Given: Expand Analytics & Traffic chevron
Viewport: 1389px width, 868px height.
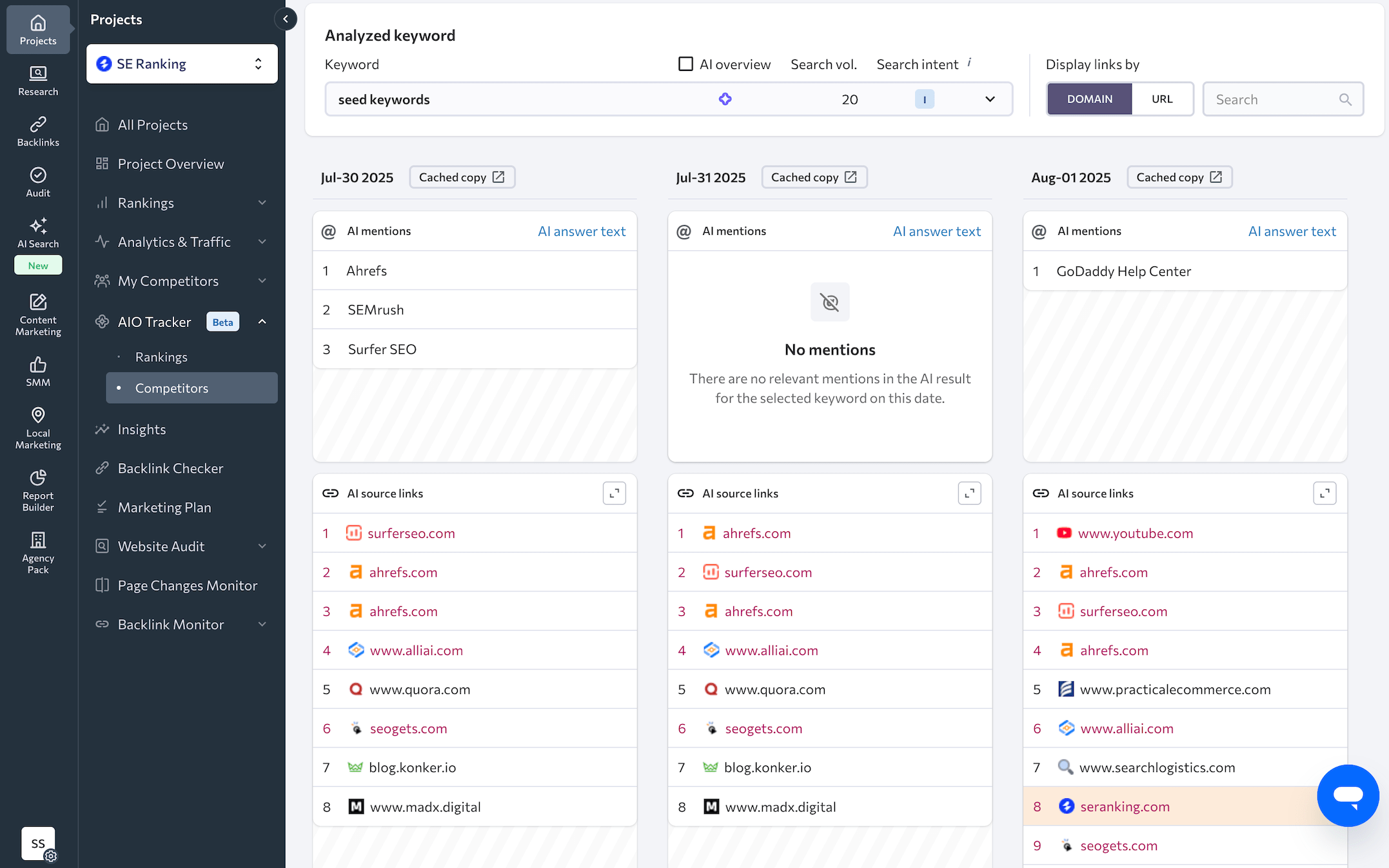Looking at the screenshot, I should pos(262,242).
